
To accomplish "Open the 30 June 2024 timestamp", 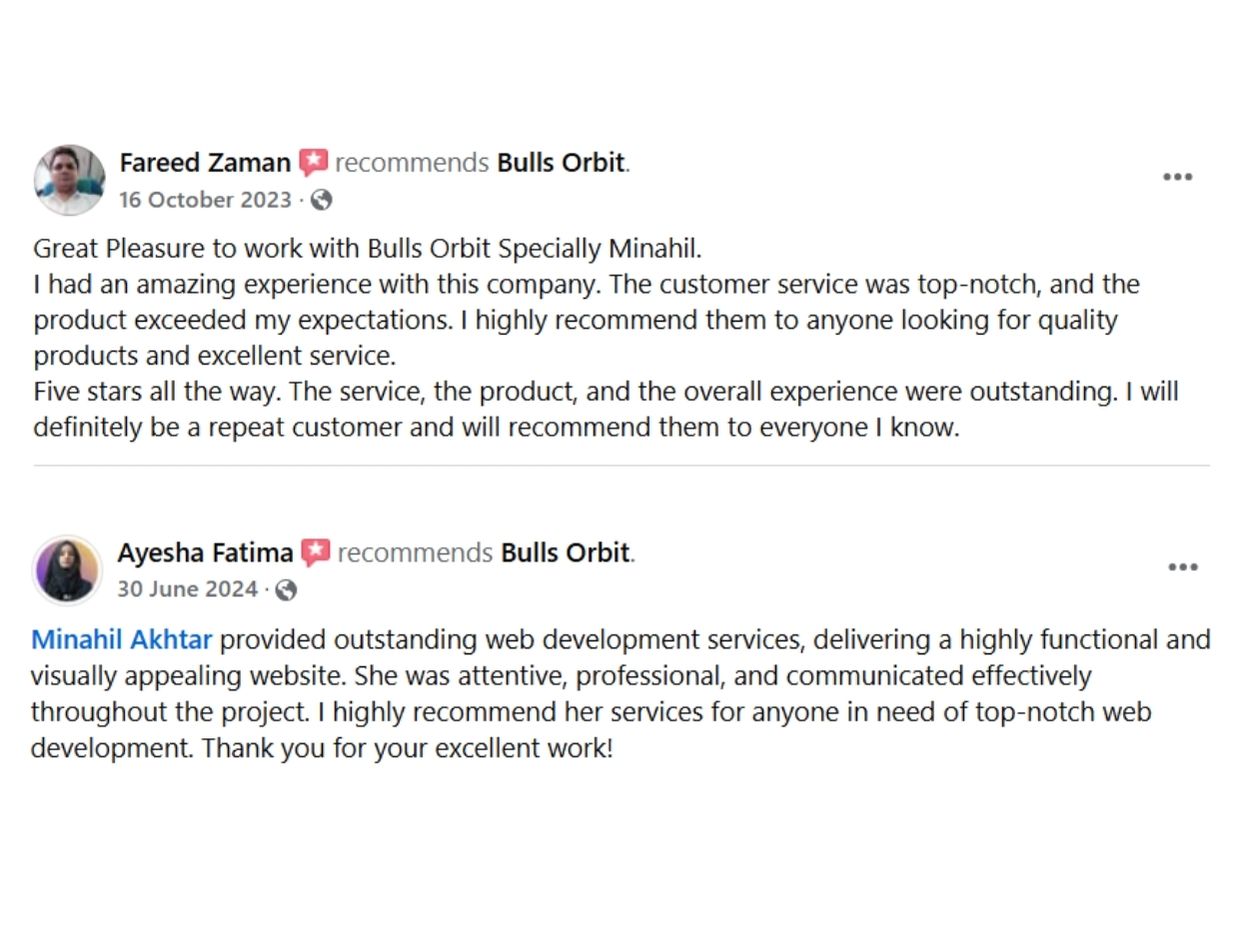I will 187,590.
